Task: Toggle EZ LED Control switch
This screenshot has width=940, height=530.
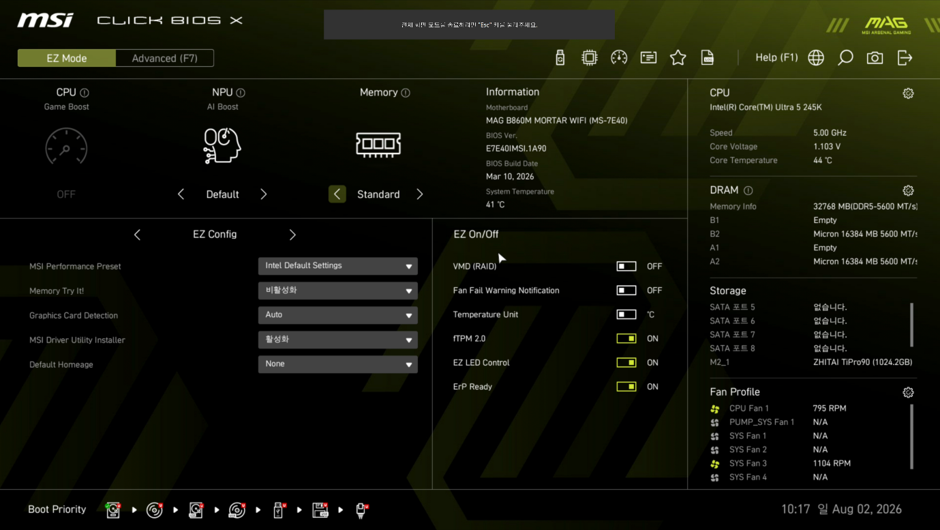Action: (x=626, y=362)
